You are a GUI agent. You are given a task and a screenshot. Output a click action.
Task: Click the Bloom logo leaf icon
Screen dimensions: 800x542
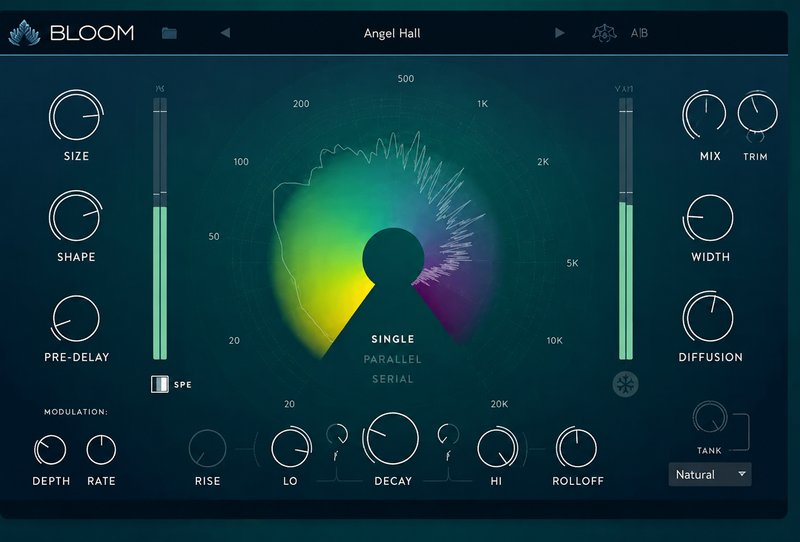pos(24,33)
